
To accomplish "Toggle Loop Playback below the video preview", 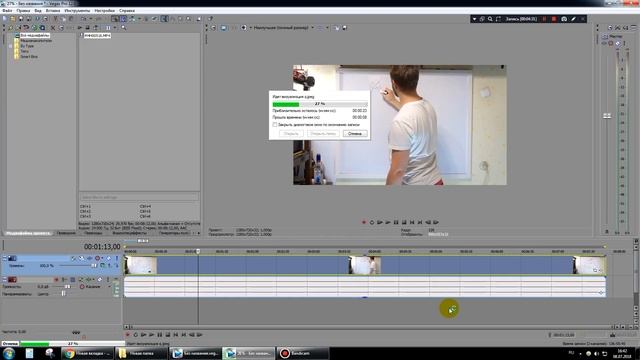I will 372,222.
